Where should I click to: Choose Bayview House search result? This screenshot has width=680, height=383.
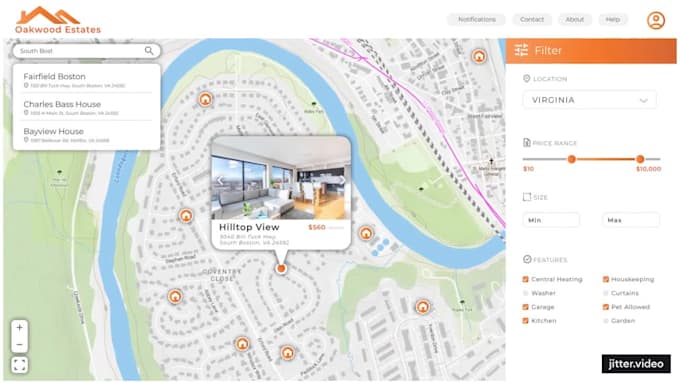(x=87, y=134)
